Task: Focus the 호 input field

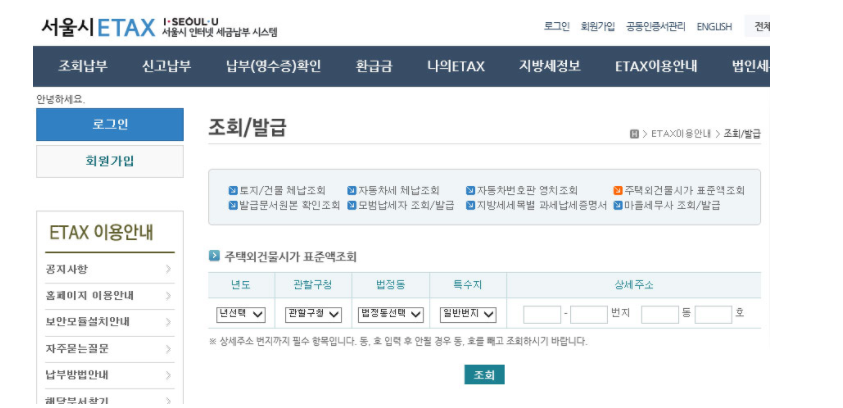Action: pos(713,314)
